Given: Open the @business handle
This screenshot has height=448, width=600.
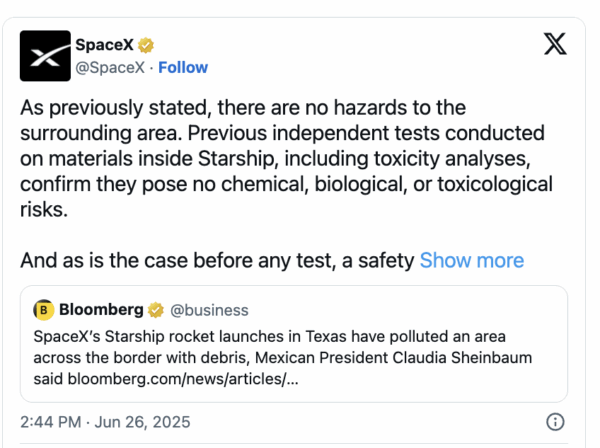Looking at the screenshot, I should coord(210,310).
